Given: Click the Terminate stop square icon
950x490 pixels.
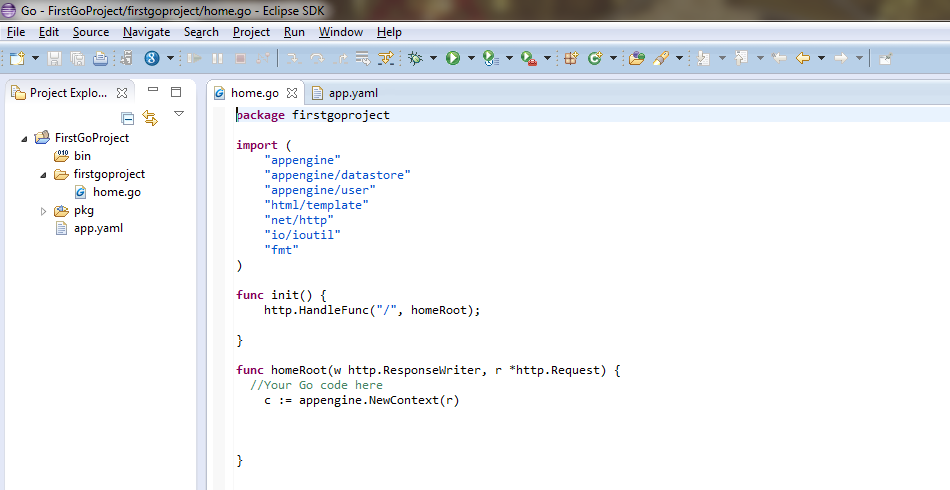Looking at the screenshot, I should (241, 58).
